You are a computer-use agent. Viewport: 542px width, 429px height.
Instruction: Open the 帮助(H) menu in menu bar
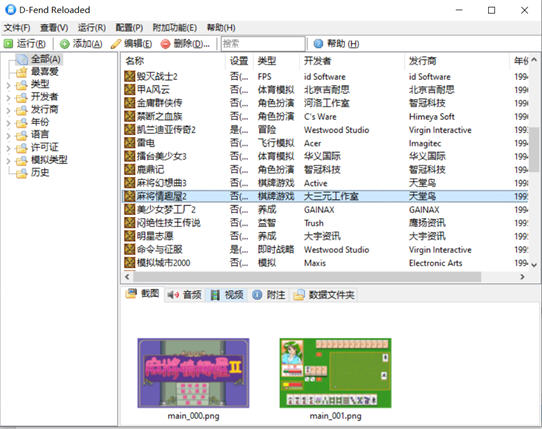[221, 28]
